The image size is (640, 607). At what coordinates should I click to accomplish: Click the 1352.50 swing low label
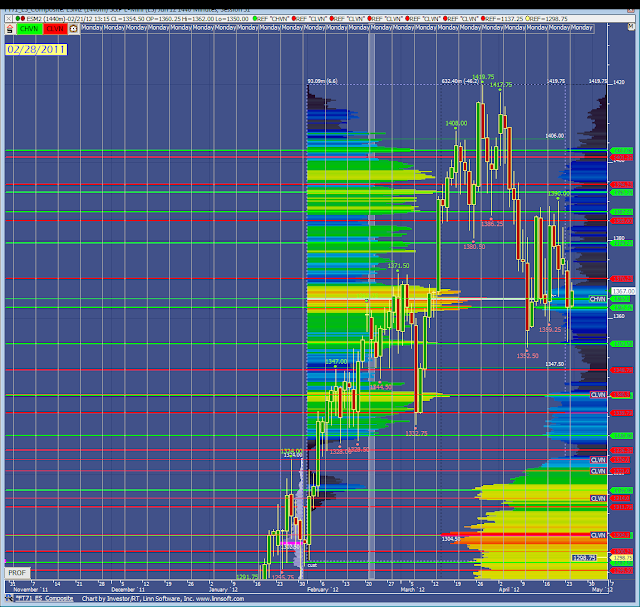528,356
